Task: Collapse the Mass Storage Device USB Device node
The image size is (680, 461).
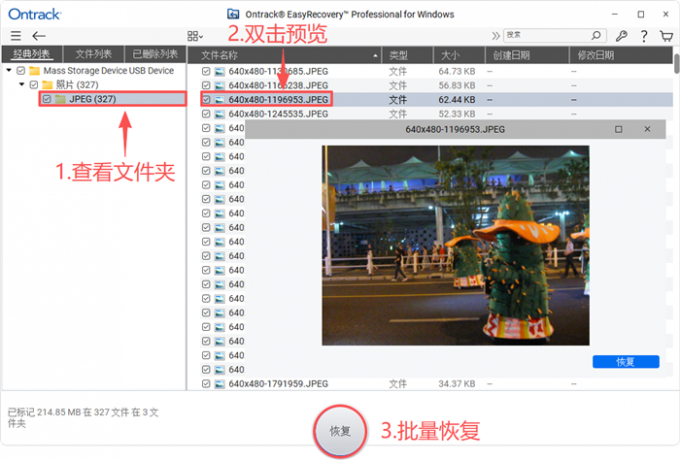Action: point(9,70)
